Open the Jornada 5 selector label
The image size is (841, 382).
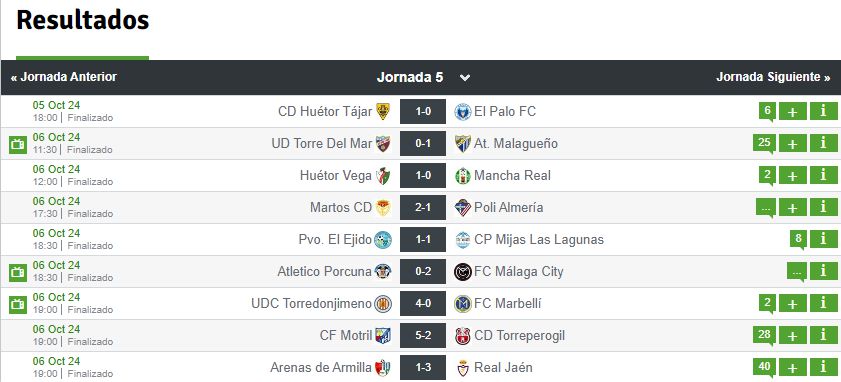410,77
